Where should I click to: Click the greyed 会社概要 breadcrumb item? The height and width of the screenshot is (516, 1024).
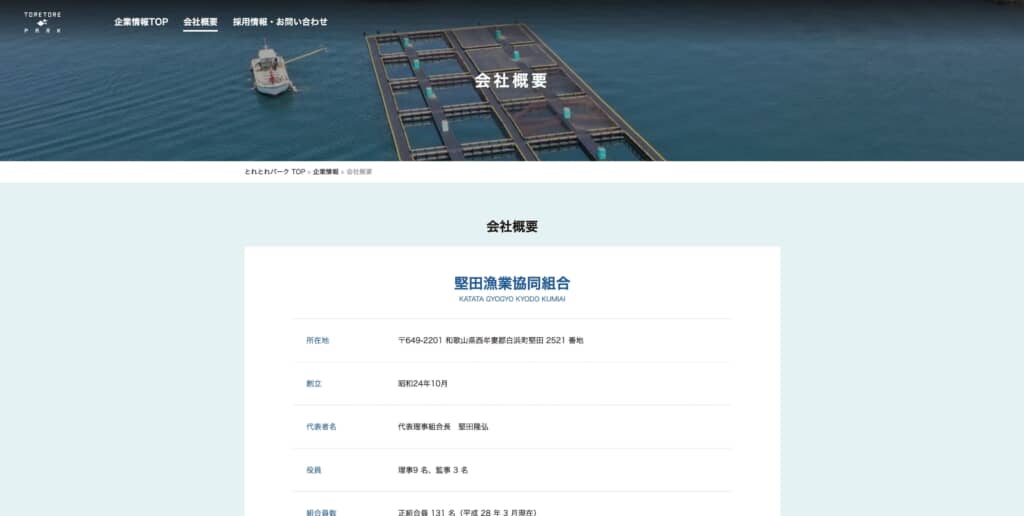[359, 172]
